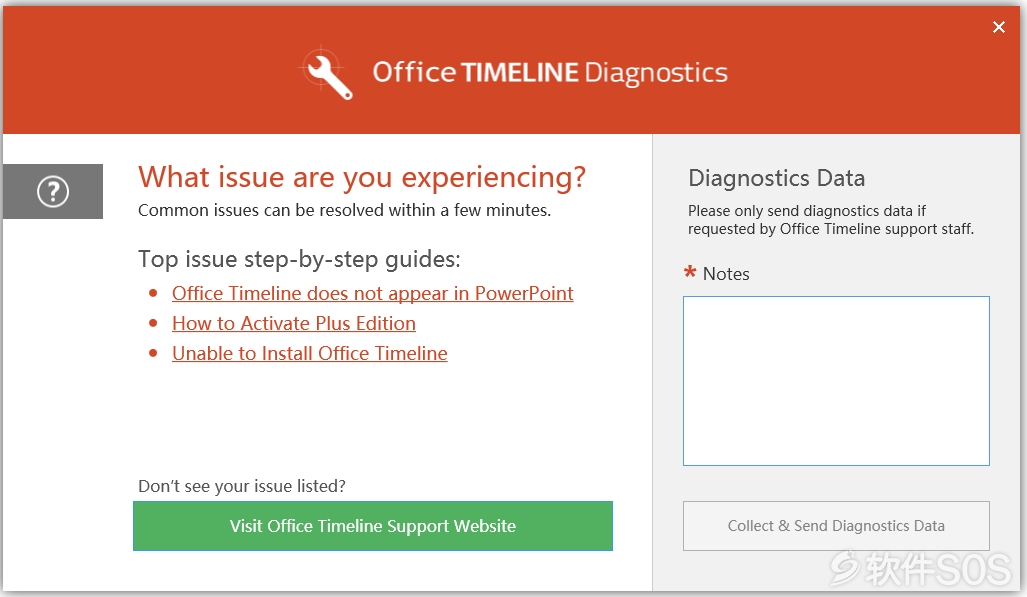Click the 'Office TIMELINE Diagnostics' header title
The image size is (1027, 597).
(x=550, y=73)
